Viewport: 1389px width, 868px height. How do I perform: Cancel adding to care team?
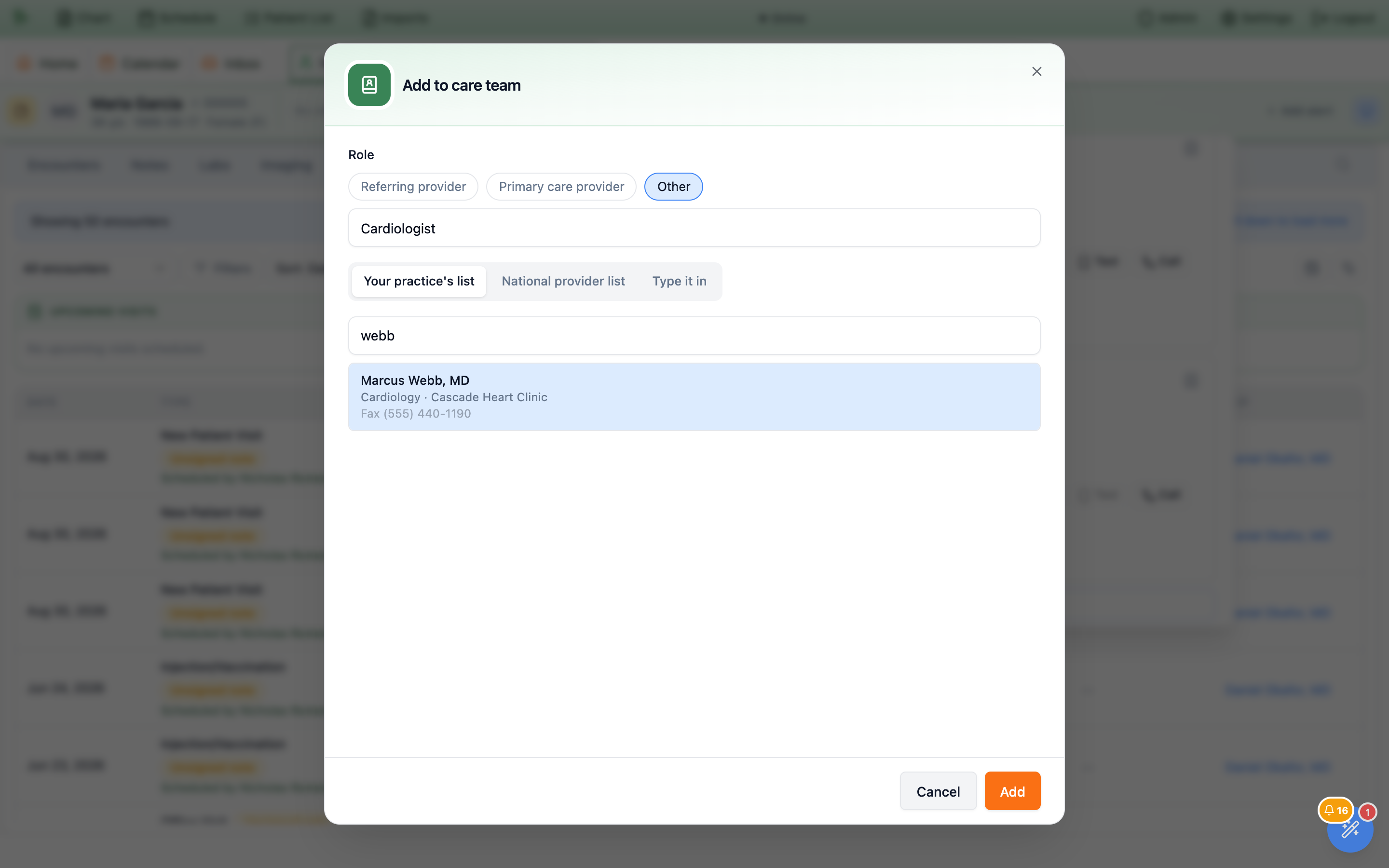(938, 791)
